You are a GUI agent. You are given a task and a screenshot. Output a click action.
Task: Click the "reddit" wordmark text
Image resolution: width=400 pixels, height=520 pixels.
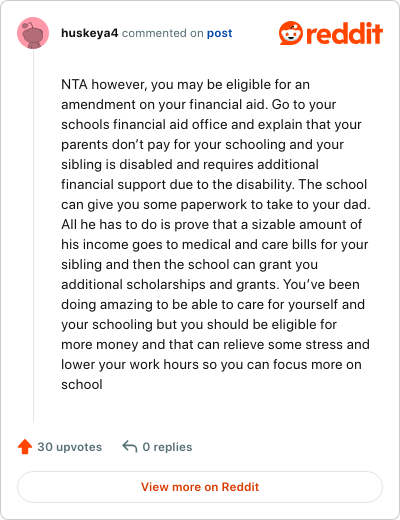(x=344, y=33)
